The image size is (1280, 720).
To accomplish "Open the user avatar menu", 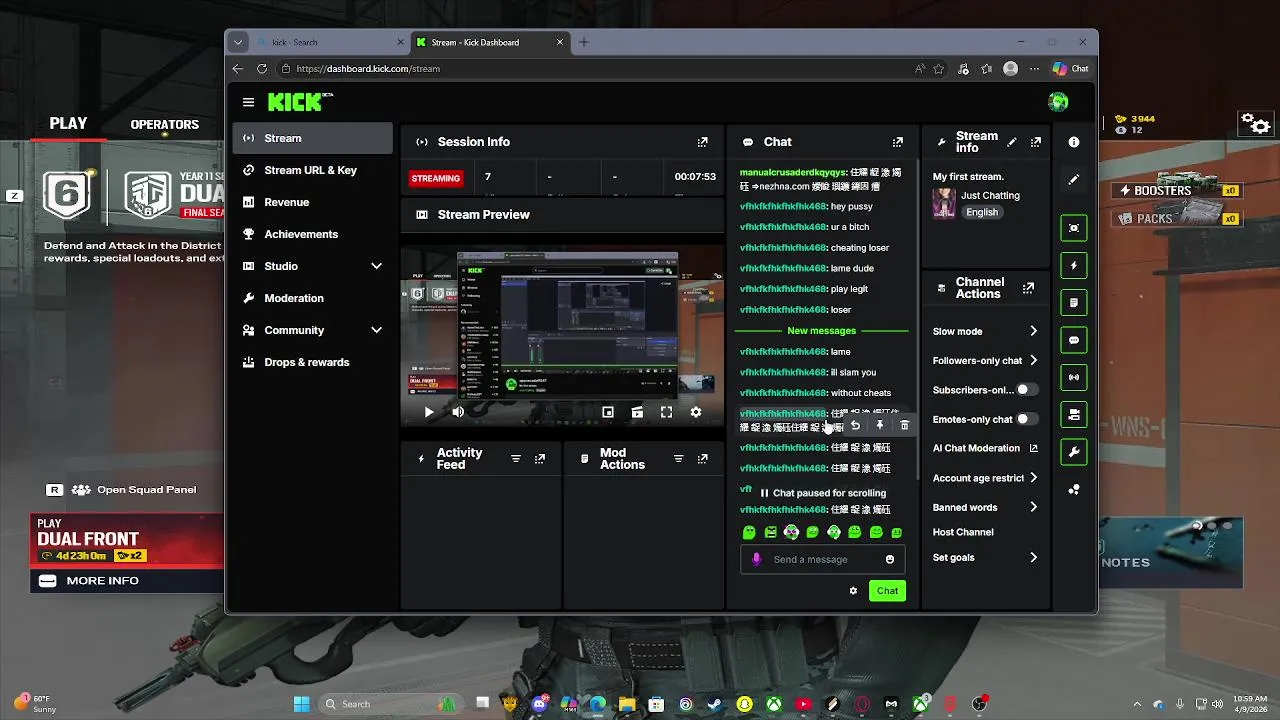I will click(1058, 102).
